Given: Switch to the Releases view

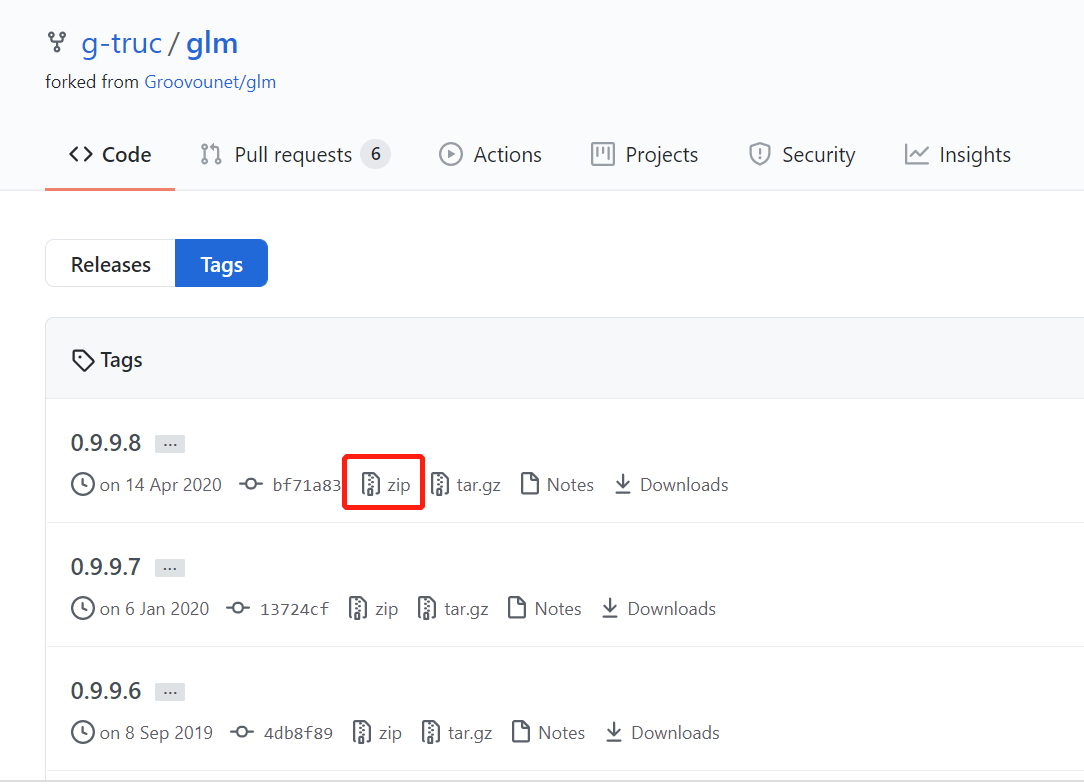Looking at the screenshot, I should pos(110,263).
